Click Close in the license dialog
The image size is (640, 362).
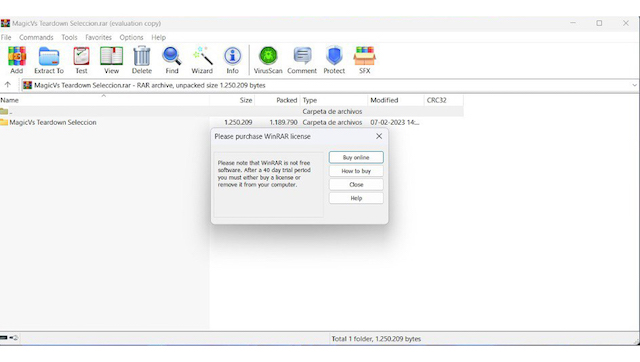356,184
